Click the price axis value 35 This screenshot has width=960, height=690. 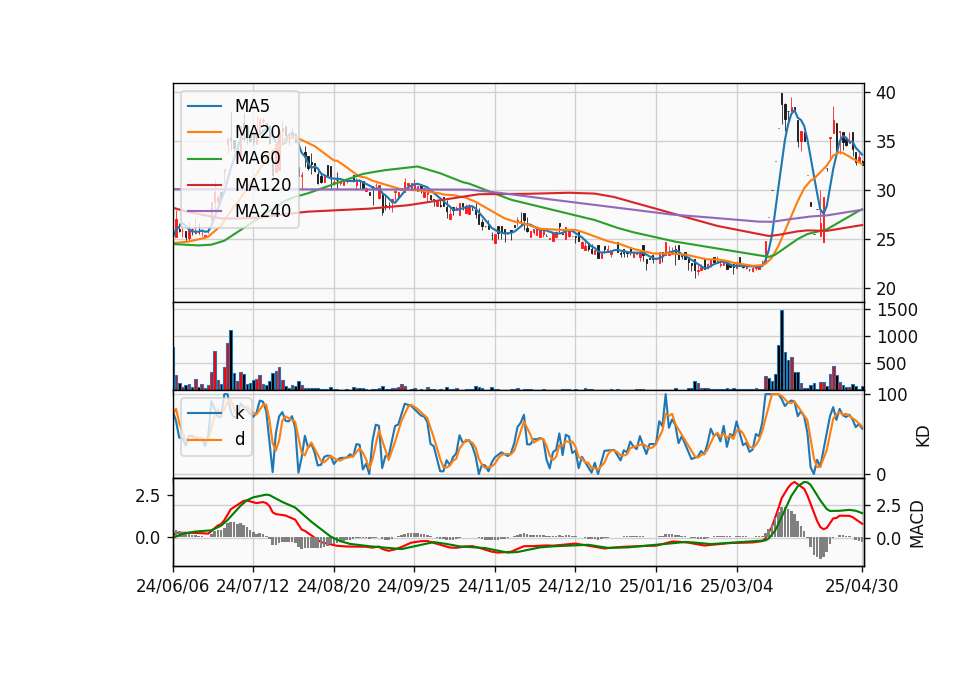point(886,142)
